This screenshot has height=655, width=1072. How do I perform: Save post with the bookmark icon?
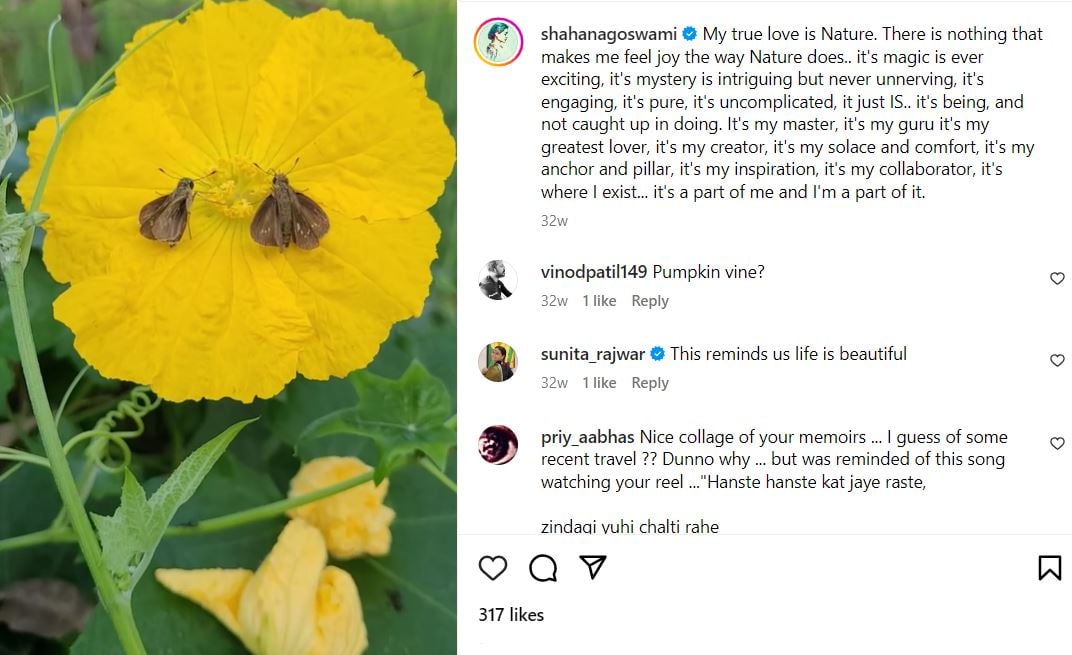click(x=1049, y=568)
